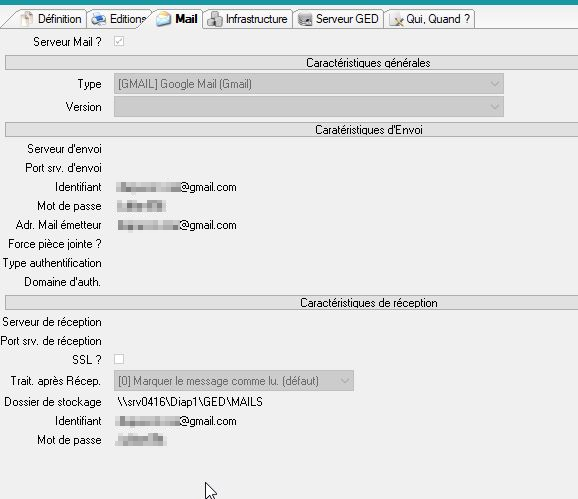
Task: Click the Définition tab document icon
Action: pos(26,19)
